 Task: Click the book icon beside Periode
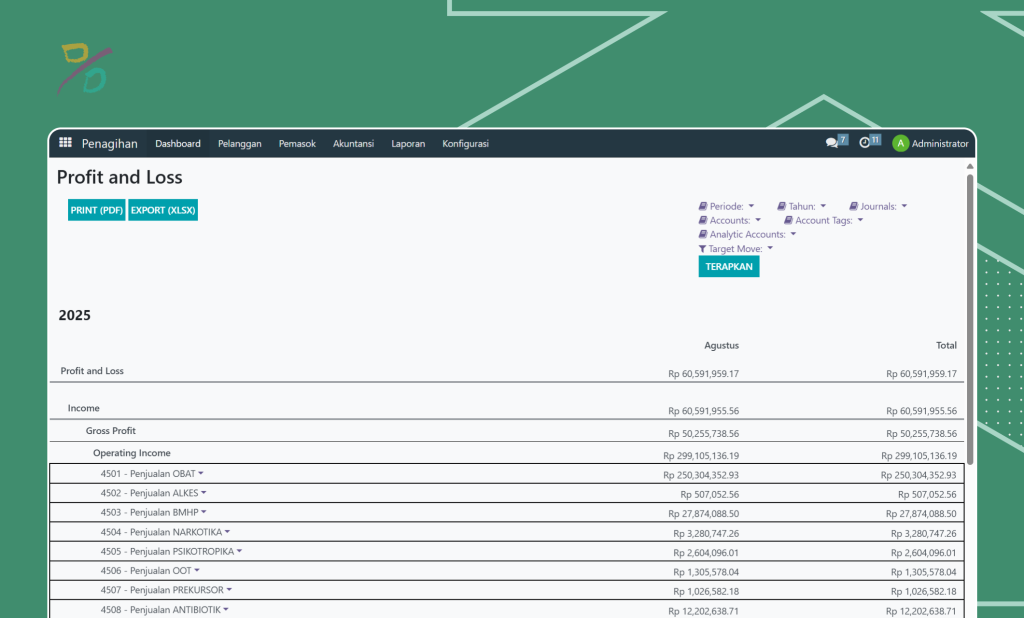703,207
